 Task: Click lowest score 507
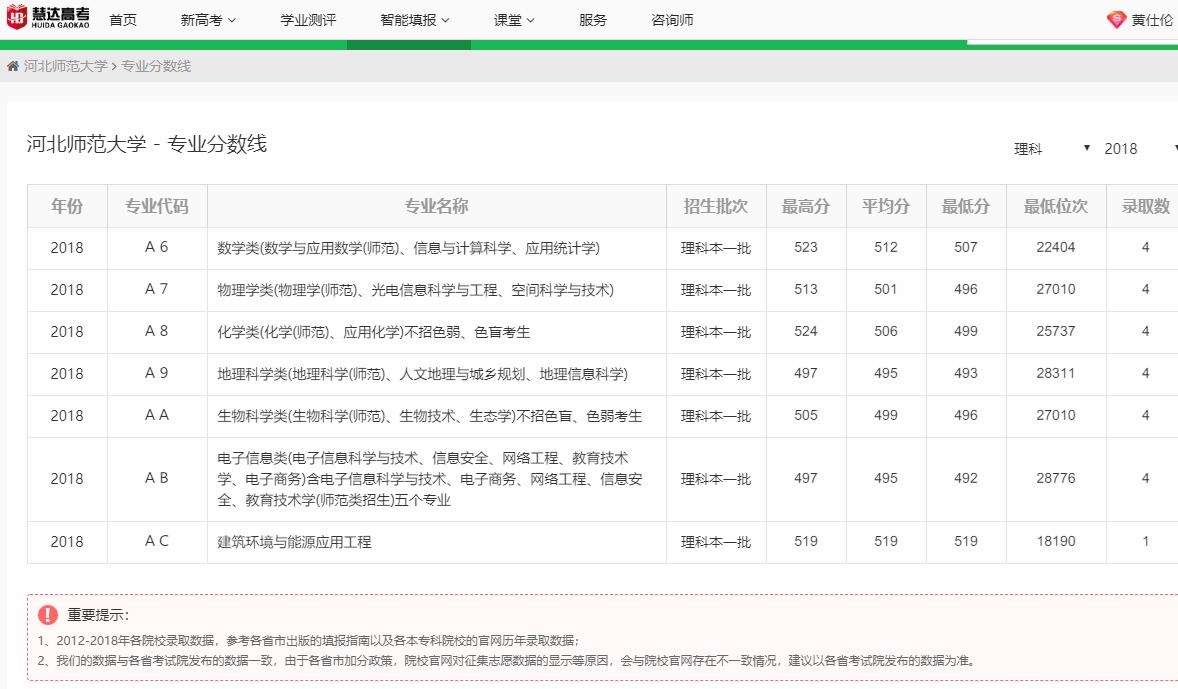[965, 247]
